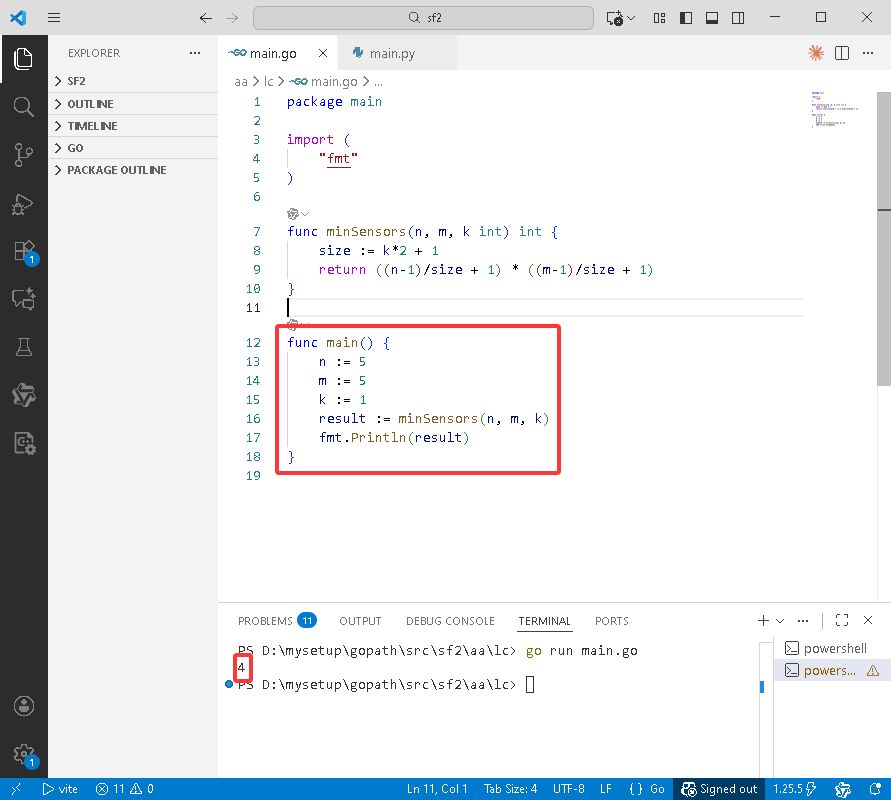This screenshot has height=800, width=891.
Task: Open the Testing flask view
Action: point(23,347)
